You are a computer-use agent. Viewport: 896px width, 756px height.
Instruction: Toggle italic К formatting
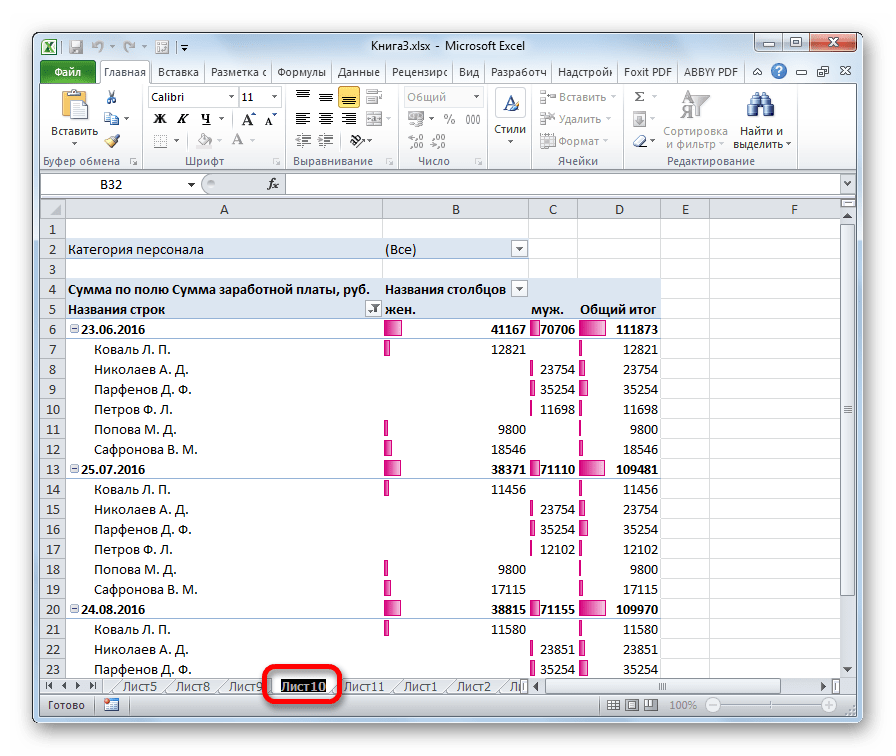(x=181, y=119)
